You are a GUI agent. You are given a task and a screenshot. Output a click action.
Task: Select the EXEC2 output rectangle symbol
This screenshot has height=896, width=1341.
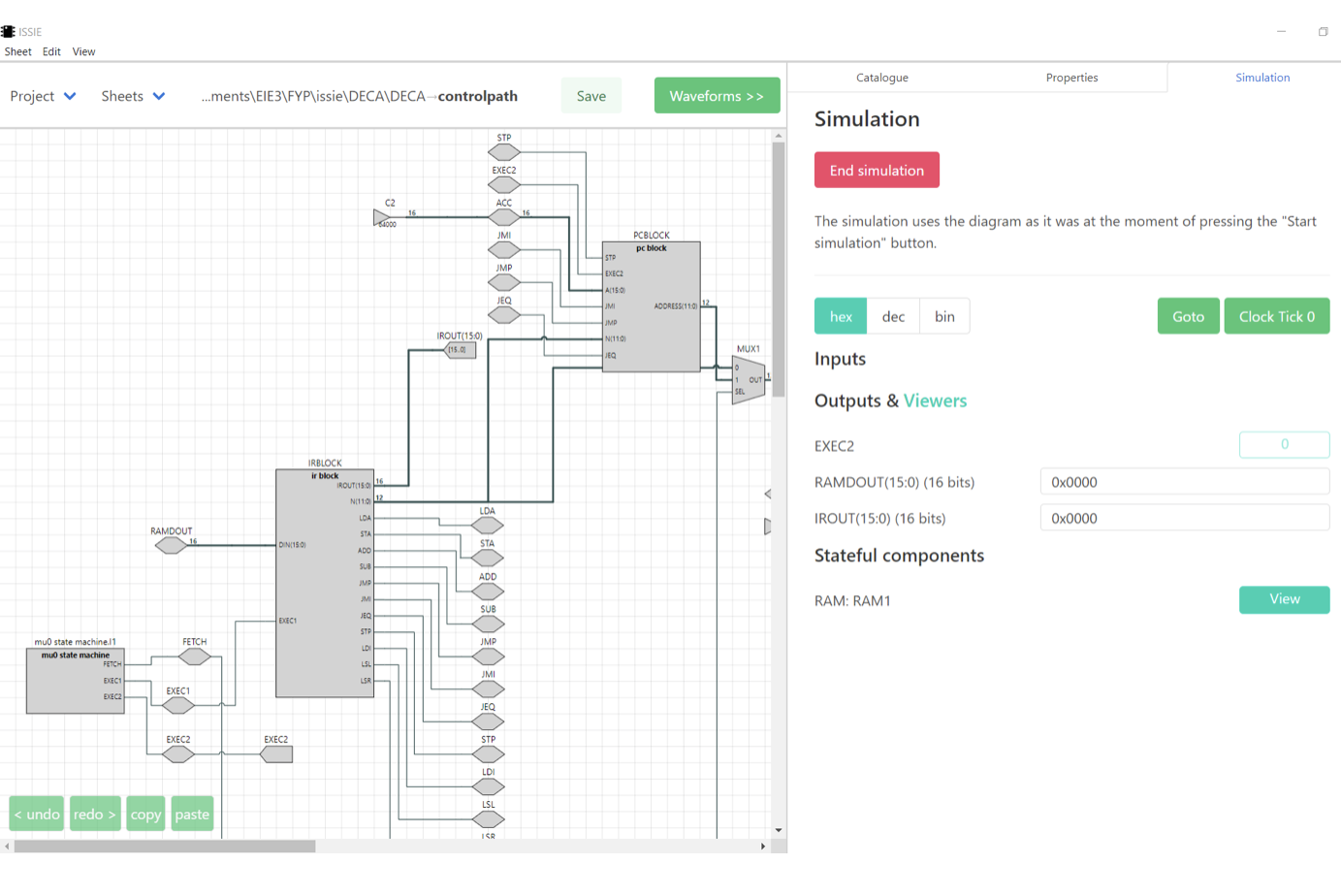(x=276, y=754)
